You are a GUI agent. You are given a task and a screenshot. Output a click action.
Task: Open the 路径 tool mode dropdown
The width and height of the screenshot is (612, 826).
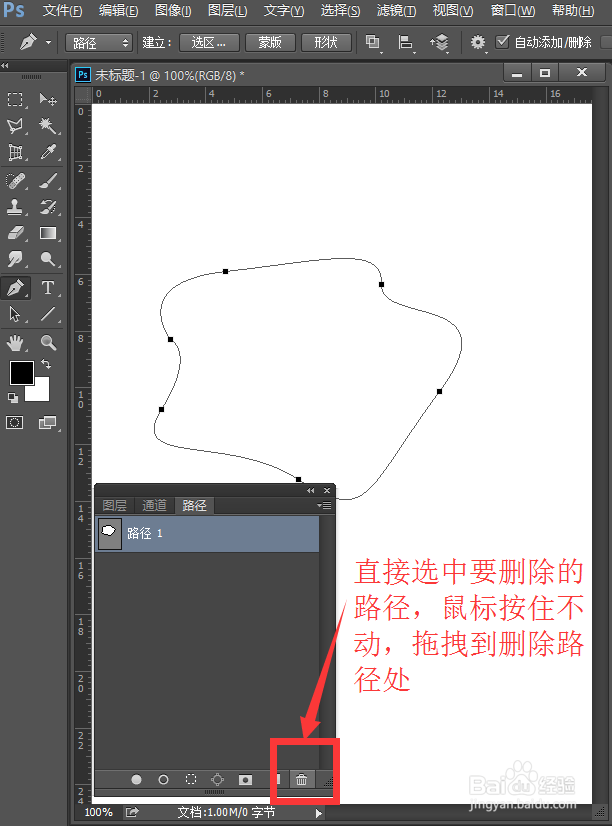click(x=98, y=43)
